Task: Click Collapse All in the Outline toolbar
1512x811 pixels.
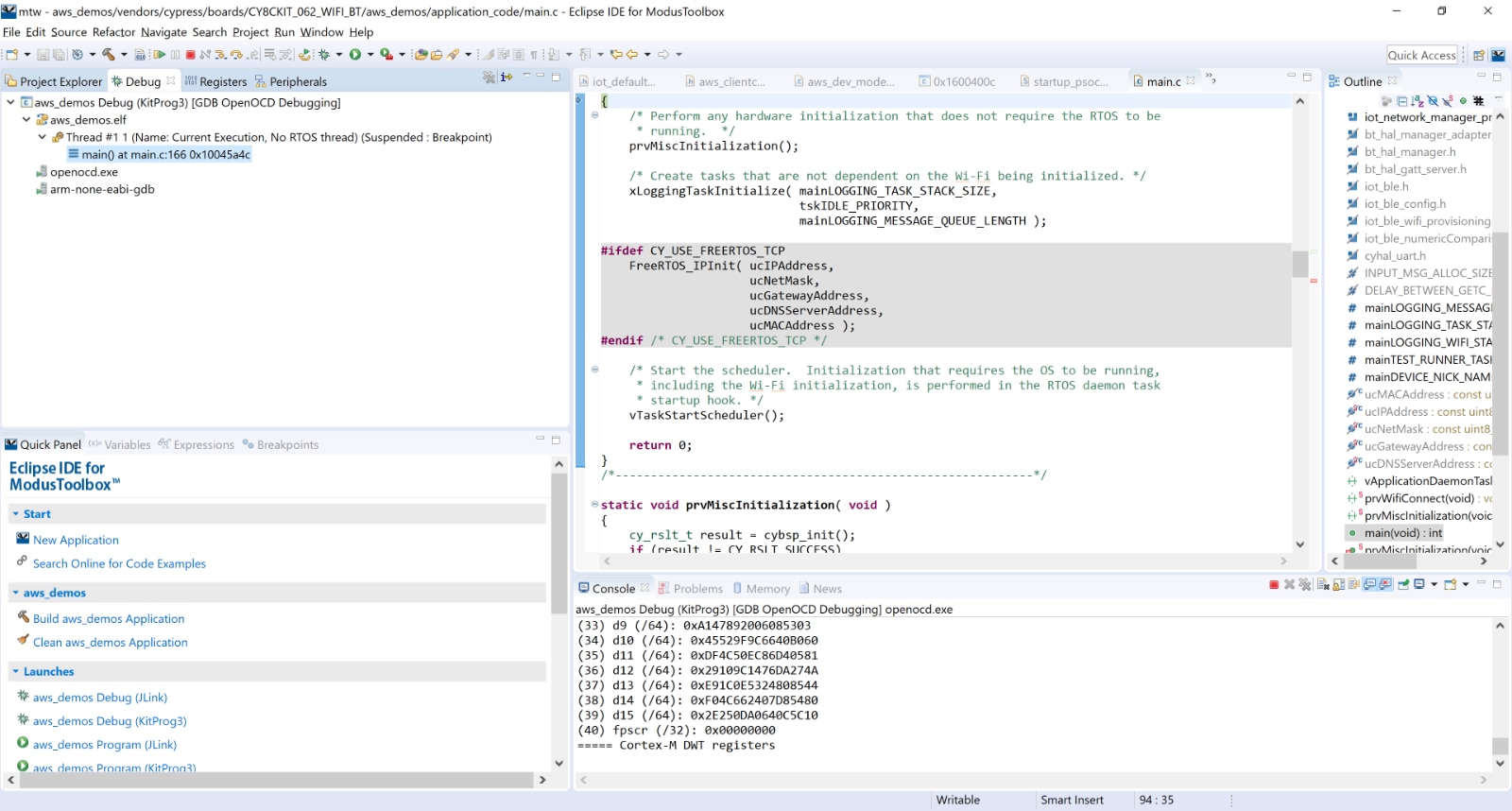Action: coord(1402,101)
